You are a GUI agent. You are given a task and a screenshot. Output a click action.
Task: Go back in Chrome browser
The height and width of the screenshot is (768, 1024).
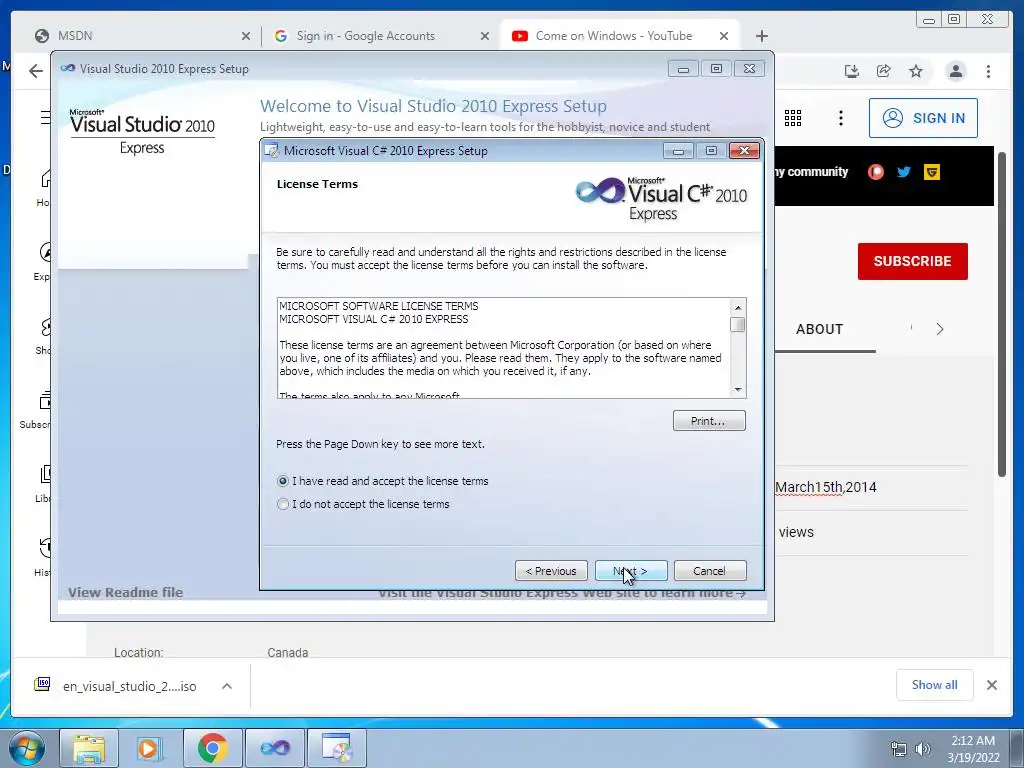(35, 71)
